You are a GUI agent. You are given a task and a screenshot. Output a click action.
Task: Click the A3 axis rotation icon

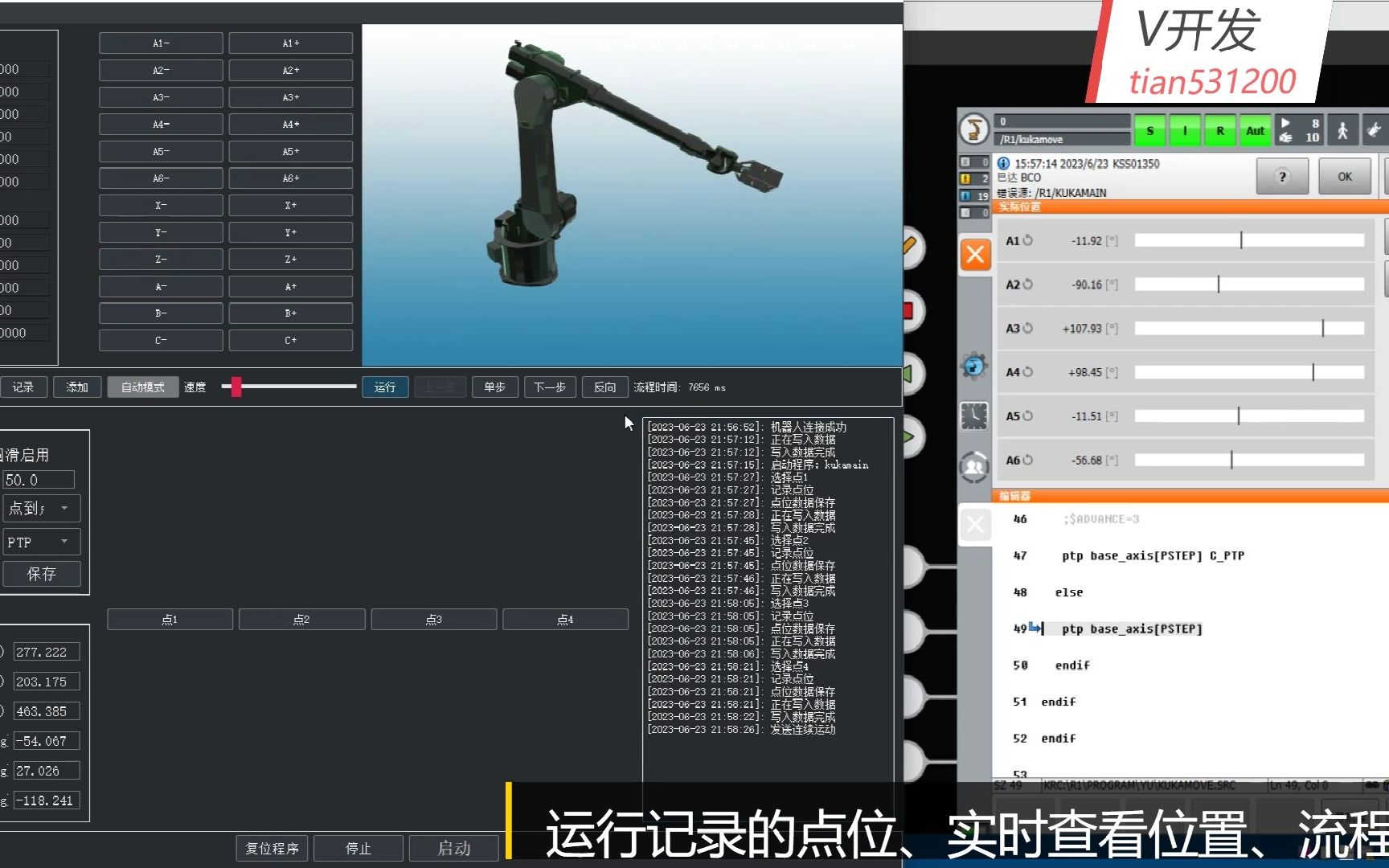[x=1027, y=328]
